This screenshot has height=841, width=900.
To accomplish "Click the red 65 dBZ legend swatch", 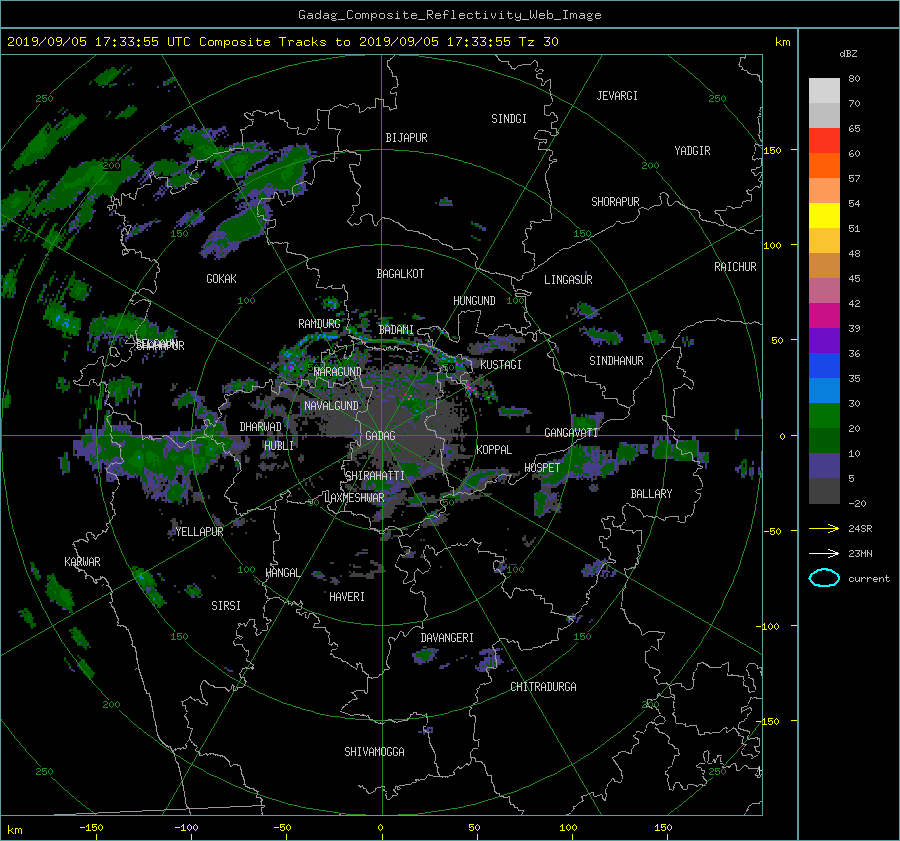I will click(824, 140).
